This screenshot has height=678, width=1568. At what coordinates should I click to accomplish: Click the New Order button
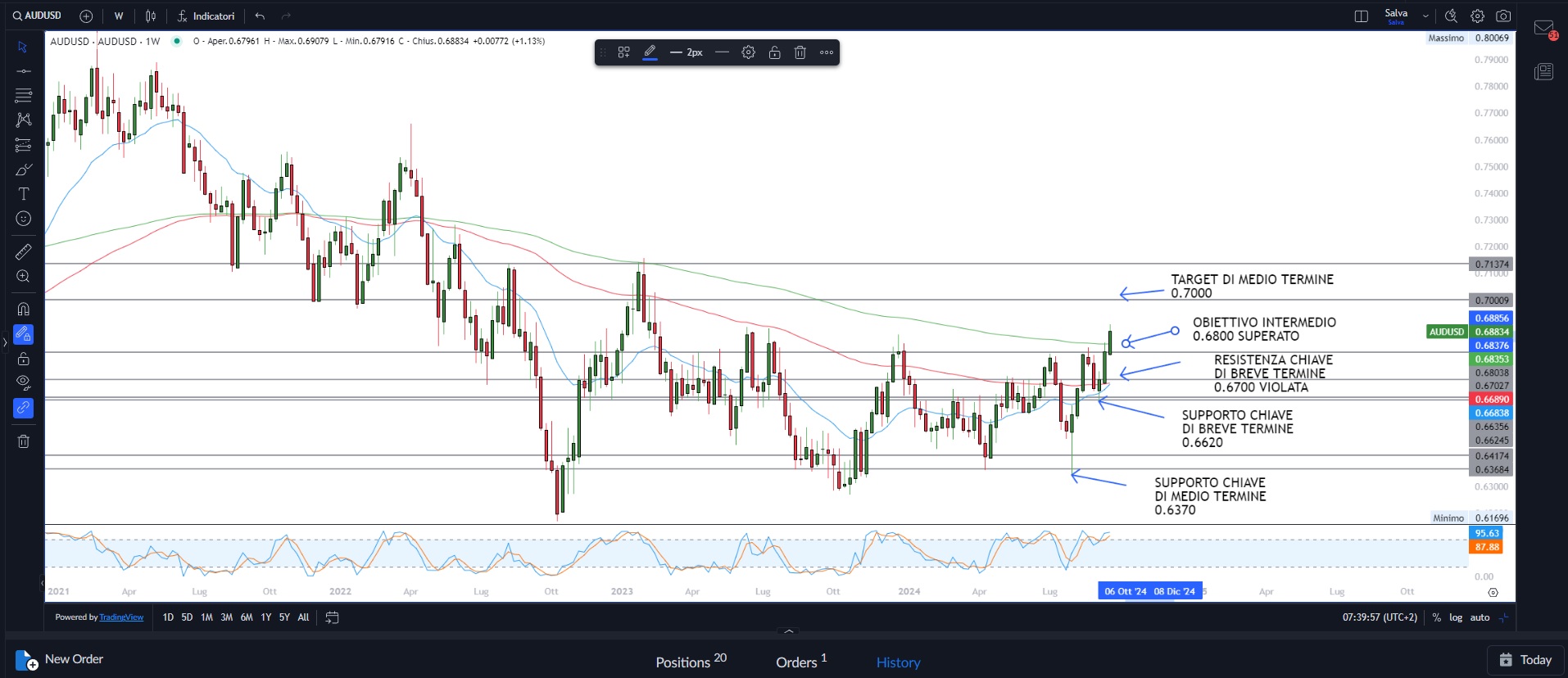(x=60, y=659)
